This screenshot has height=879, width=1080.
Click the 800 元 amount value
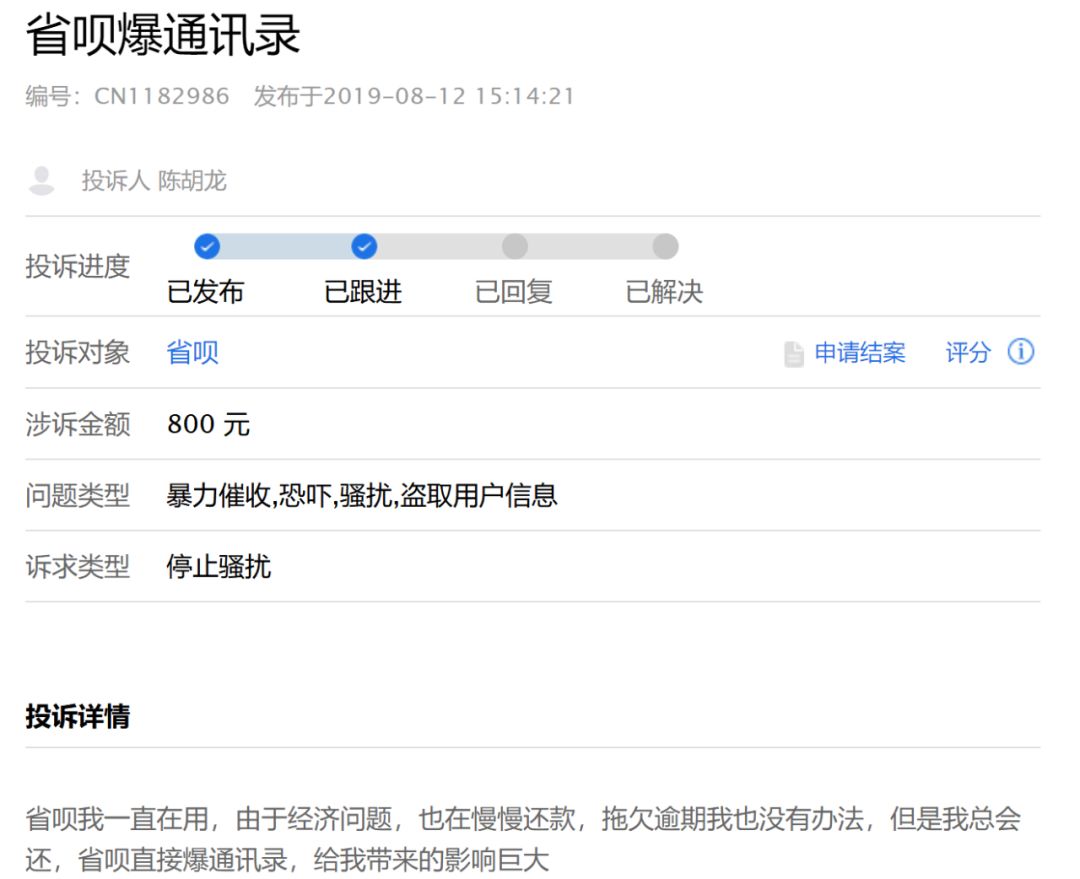pyautogui.click(x=208, y=424)
